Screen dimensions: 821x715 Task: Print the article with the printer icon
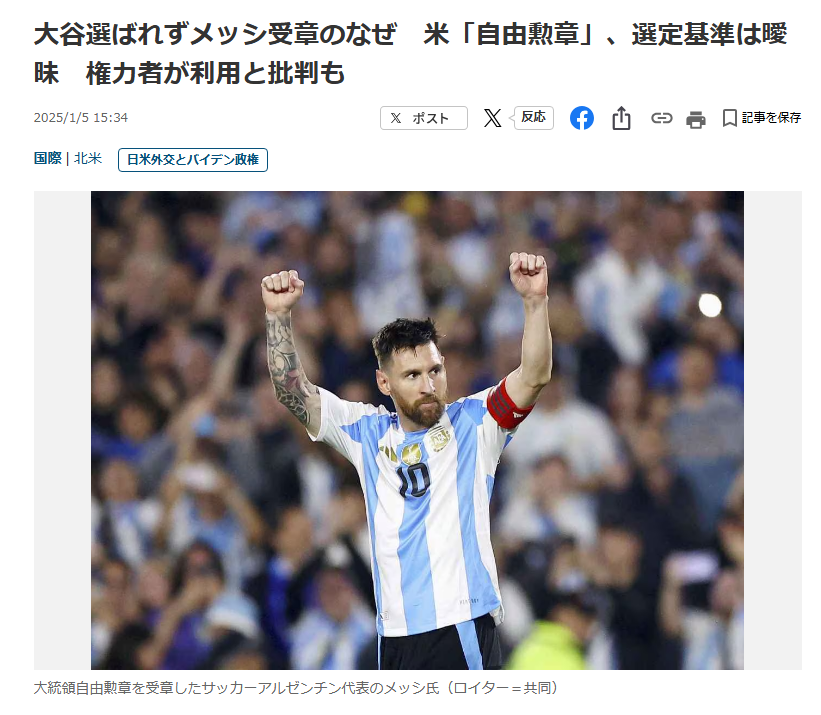point(695,120)
